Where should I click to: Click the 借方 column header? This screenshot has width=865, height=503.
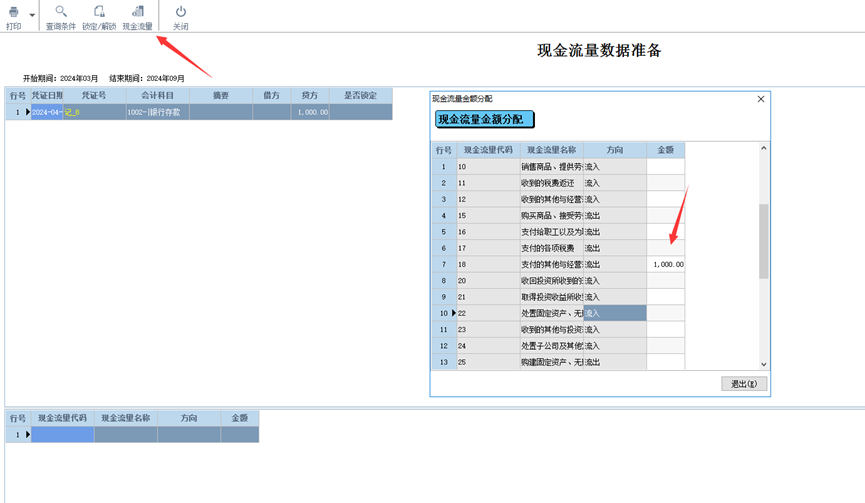[271, 95]
